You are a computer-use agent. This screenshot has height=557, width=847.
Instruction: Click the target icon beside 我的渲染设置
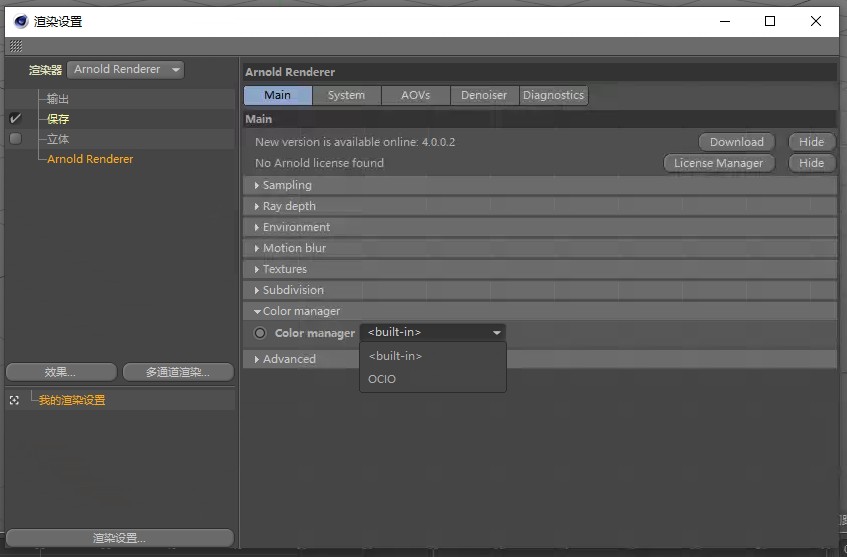[15, 400]
